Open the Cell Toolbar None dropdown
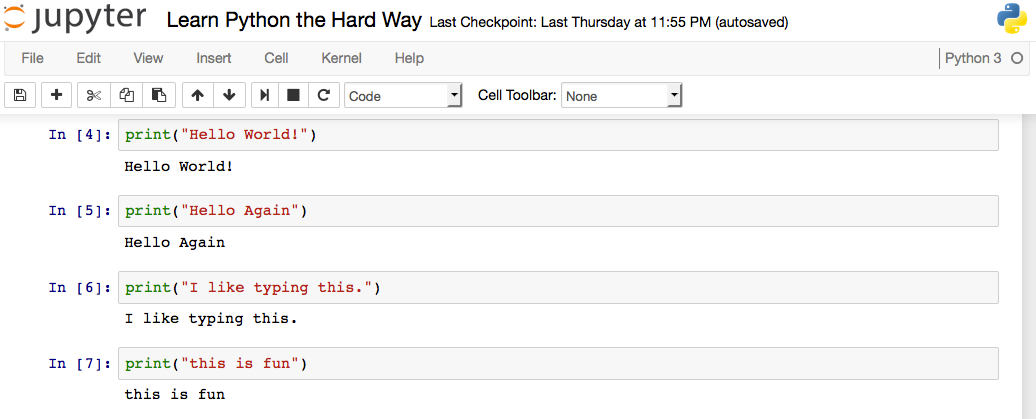The image size is (1036, 419). coord(621,96)
